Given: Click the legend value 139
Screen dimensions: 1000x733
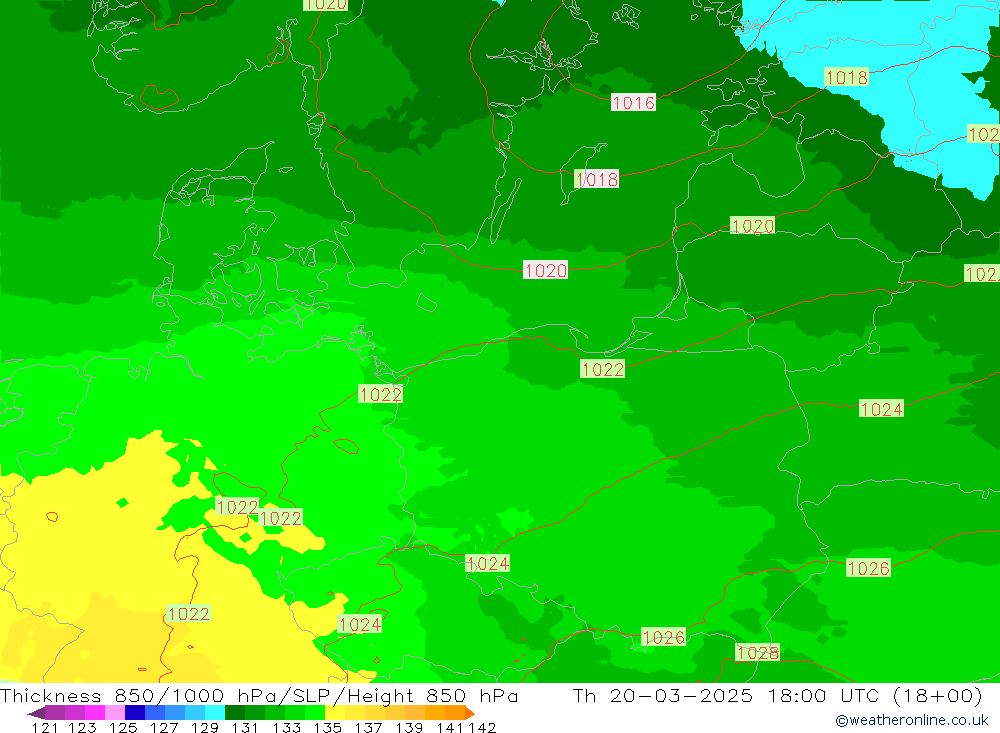Looking at the screenshot, I should (409, 727).
